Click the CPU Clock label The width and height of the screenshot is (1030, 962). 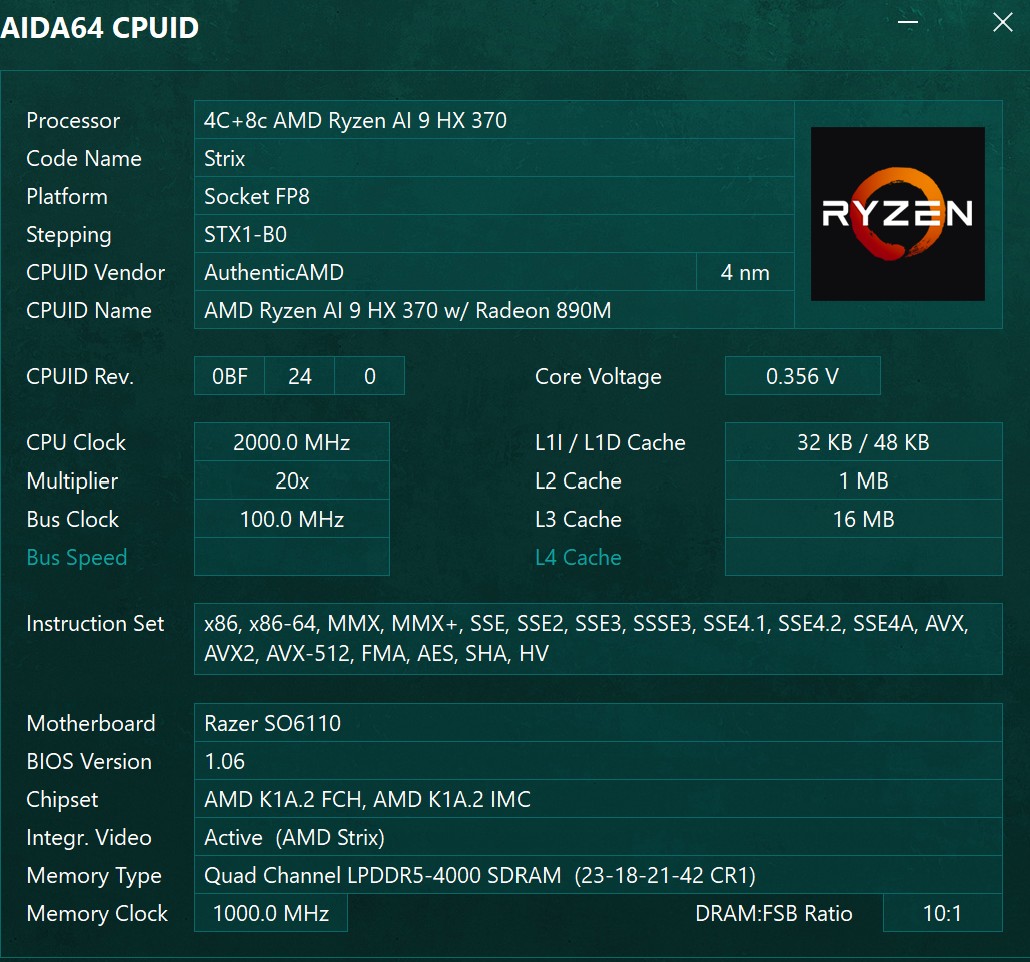click(76, 442)
